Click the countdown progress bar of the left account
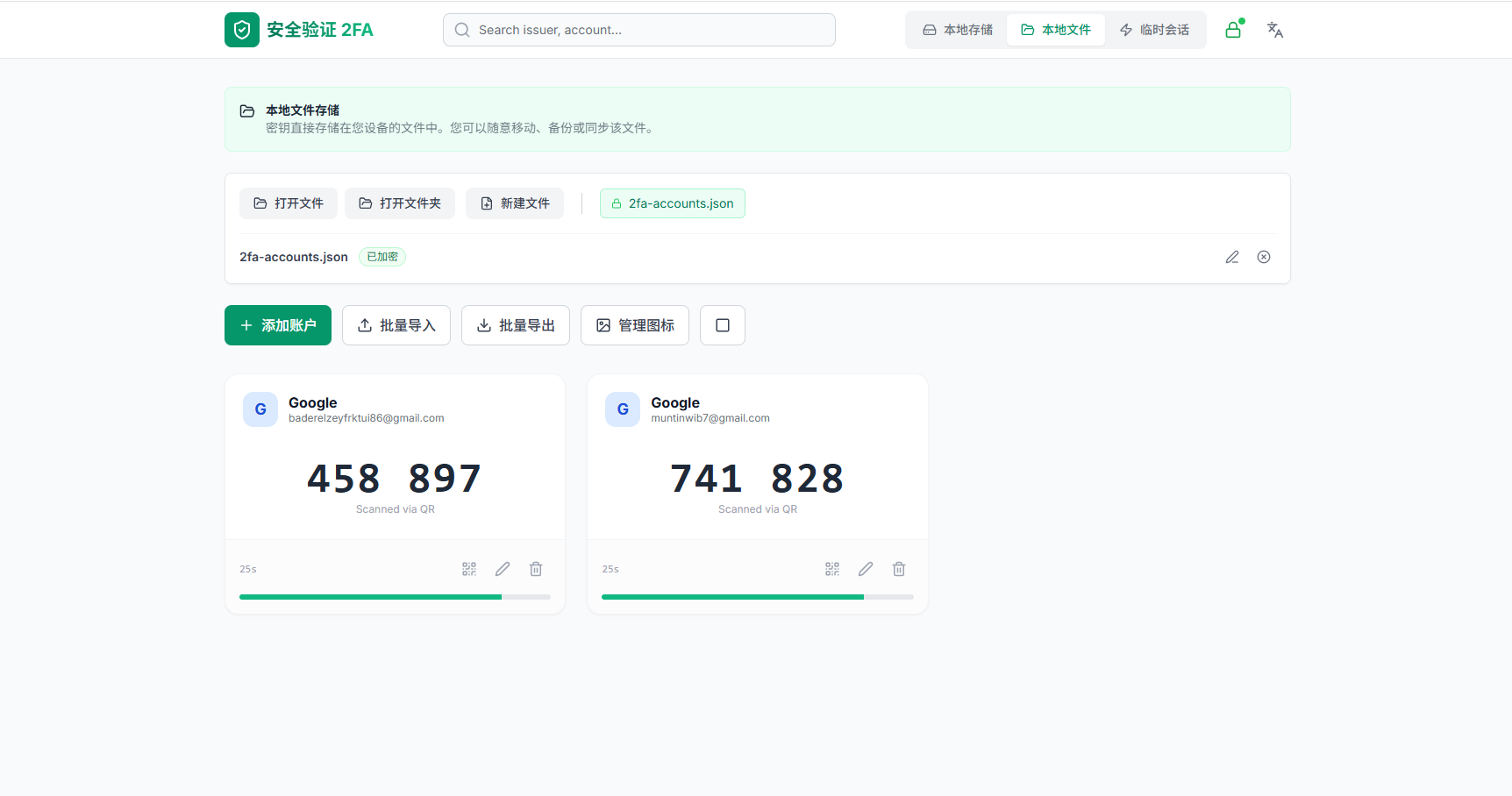 coord(395,597)
